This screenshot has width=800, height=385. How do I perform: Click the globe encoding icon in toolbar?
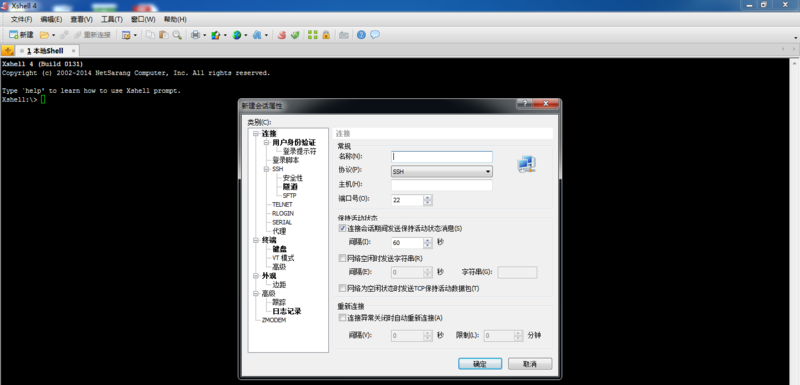(x=237, y=35)
